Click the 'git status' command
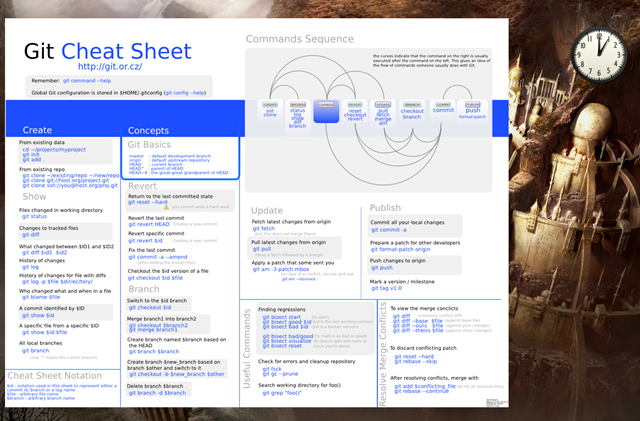Image resolution: width=640 pixels, height=421 pixels. pos(34,216)
